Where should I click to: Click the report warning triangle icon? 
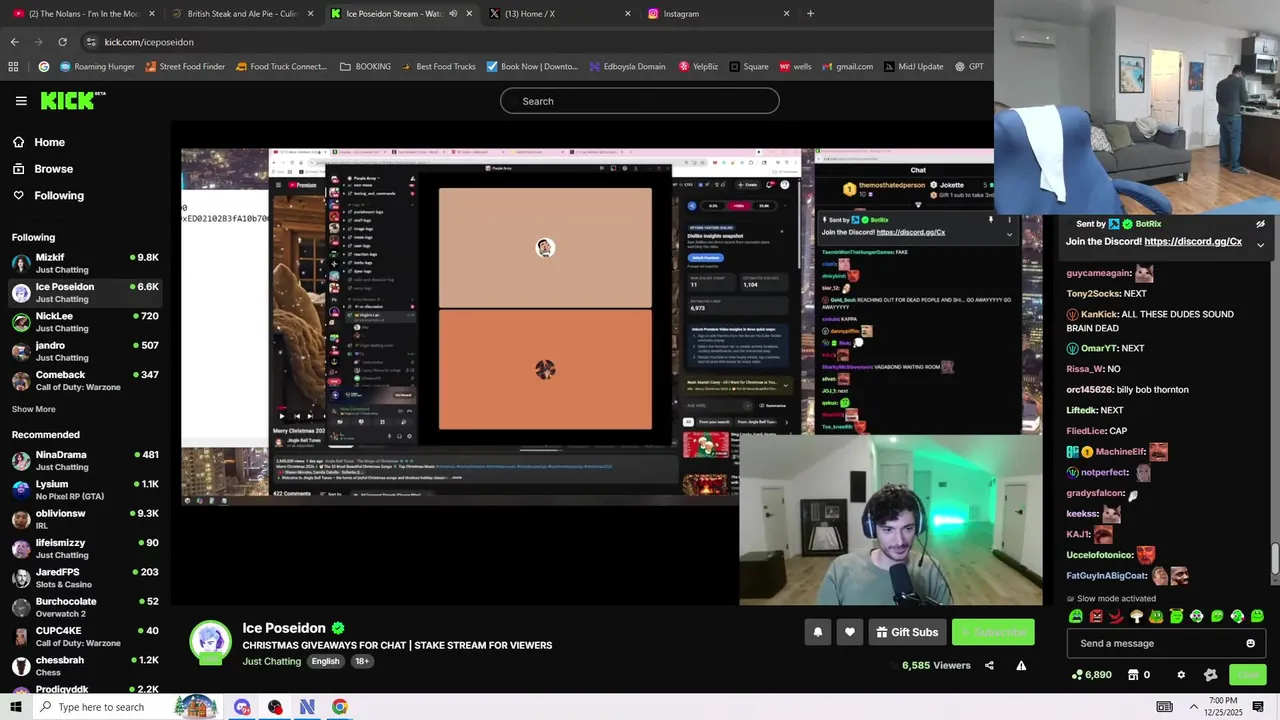(x=1021, y=665)
